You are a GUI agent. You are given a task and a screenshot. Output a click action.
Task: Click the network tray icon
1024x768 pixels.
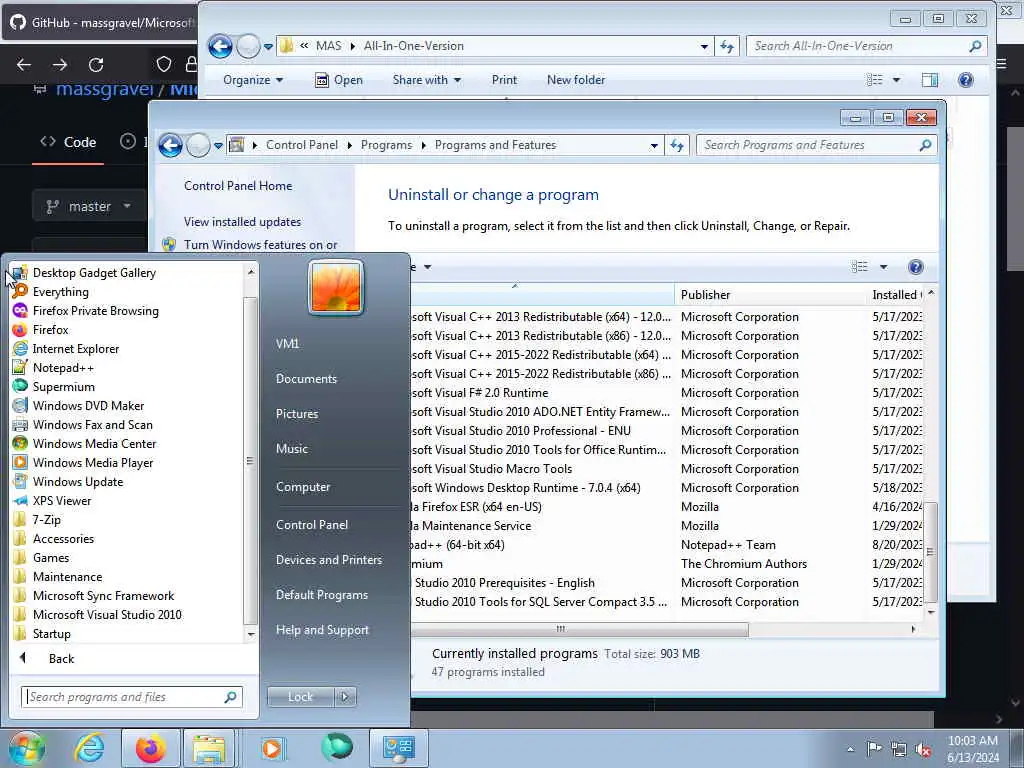click(x=899, y=749)
